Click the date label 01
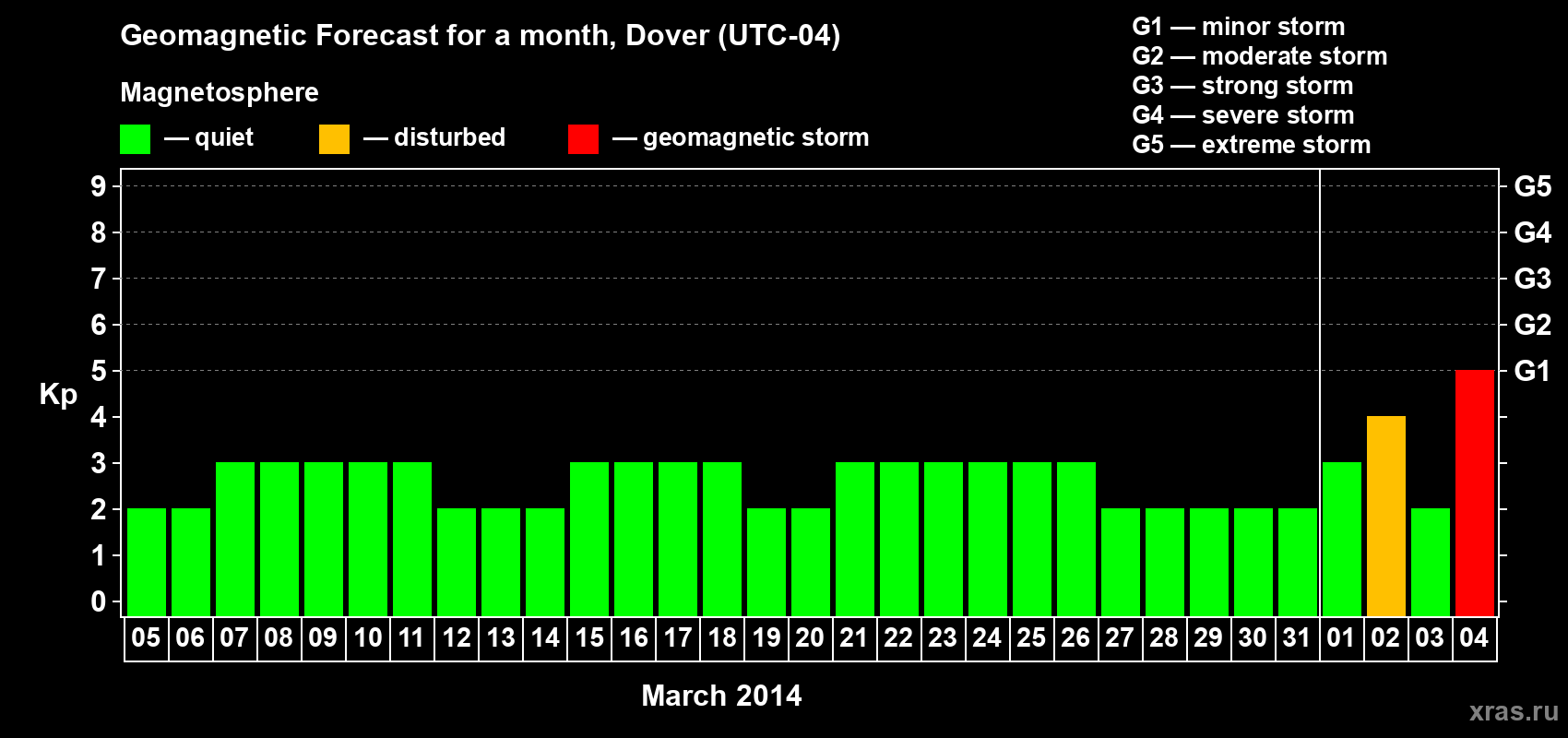This screenshot has height=738, width=1568. (1341, 637)
